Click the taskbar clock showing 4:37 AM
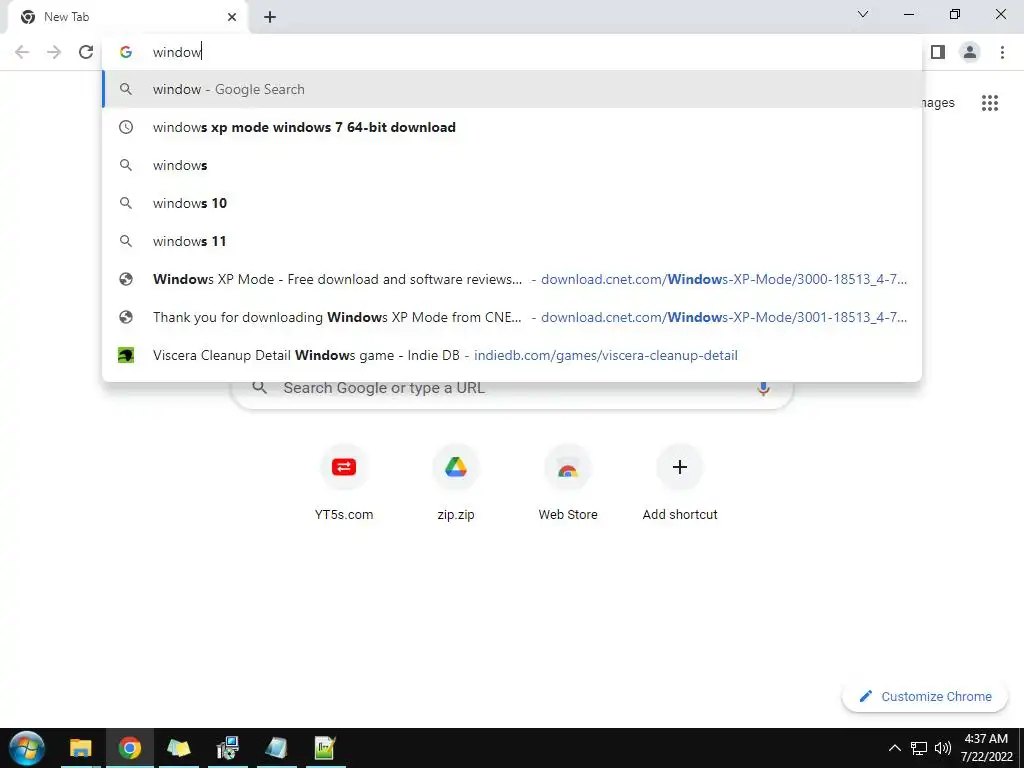The height and width of the screenshot is (768, 1024). 986,748
